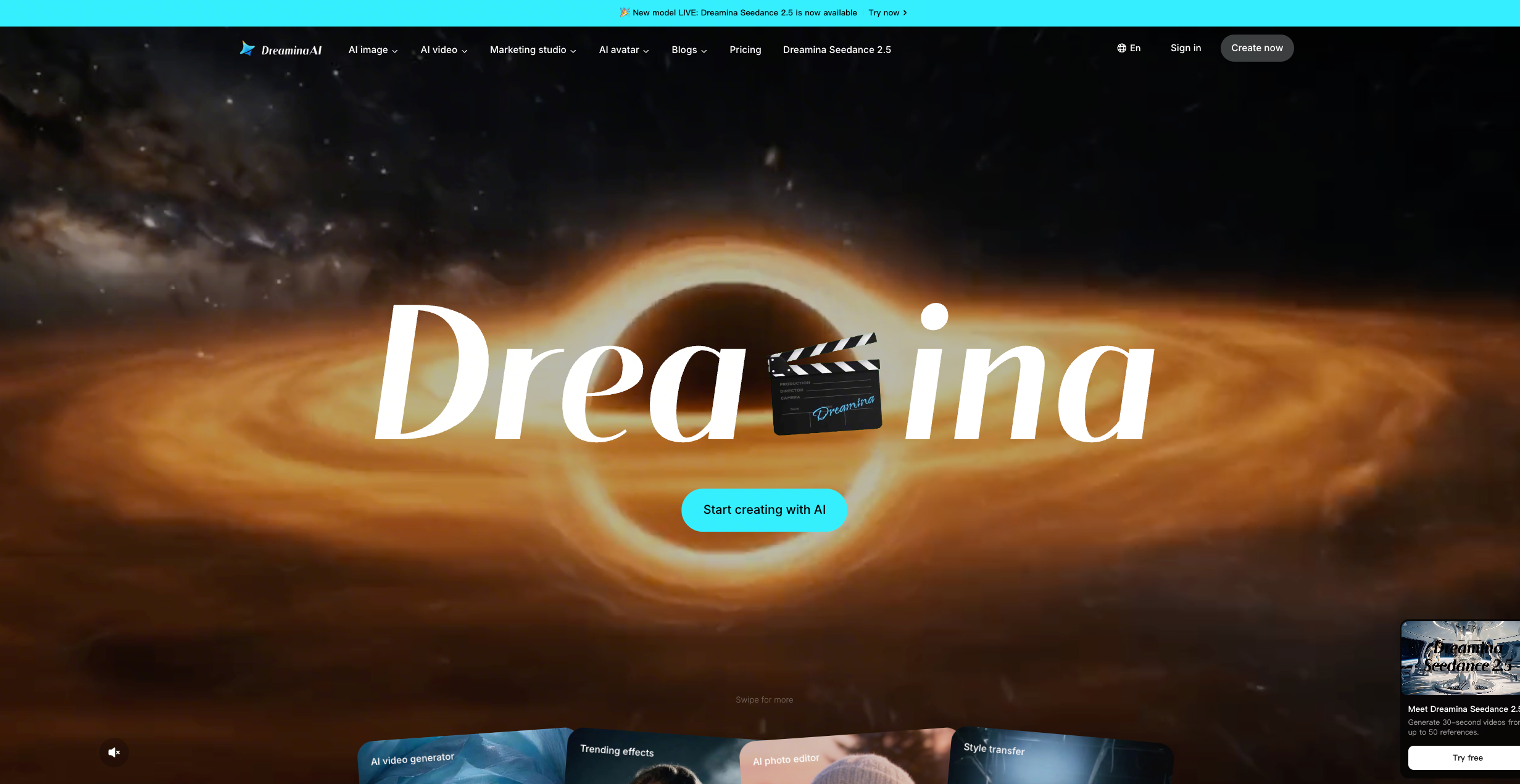
Task: Open the AI photo editor card
Action: click(x=845, y=759)
